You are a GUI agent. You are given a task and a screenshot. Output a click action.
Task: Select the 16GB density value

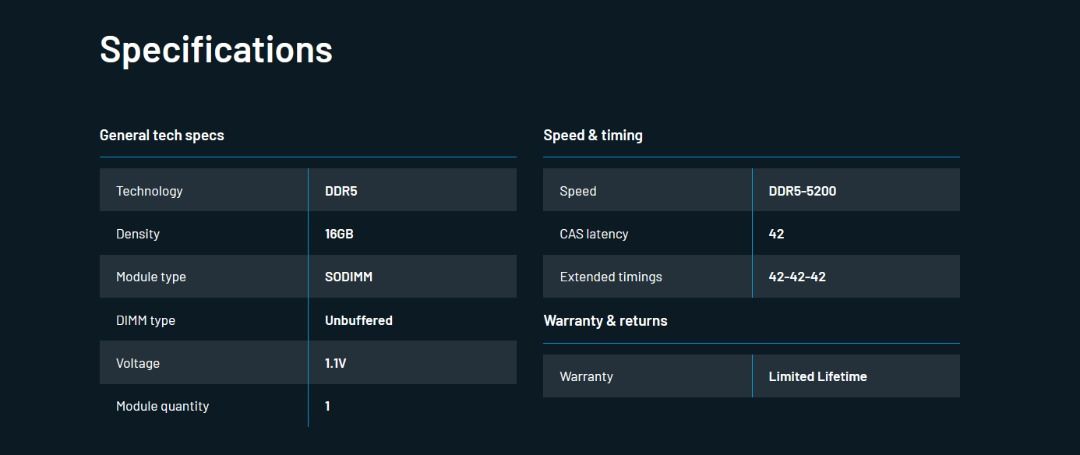coord(339,234)
